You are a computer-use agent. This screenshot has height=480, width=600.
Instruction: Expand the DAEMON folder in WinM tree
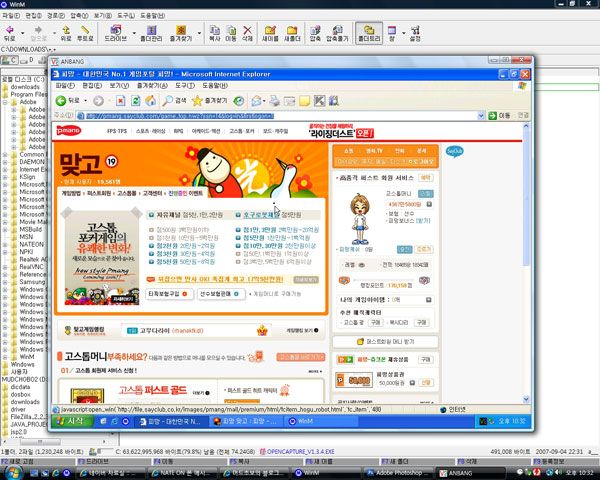tap(5, 162)
